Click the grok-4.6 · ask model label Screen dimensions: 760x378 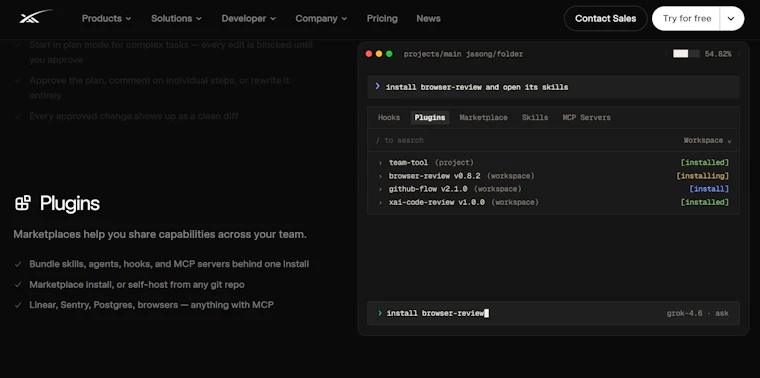click(697, 313)
